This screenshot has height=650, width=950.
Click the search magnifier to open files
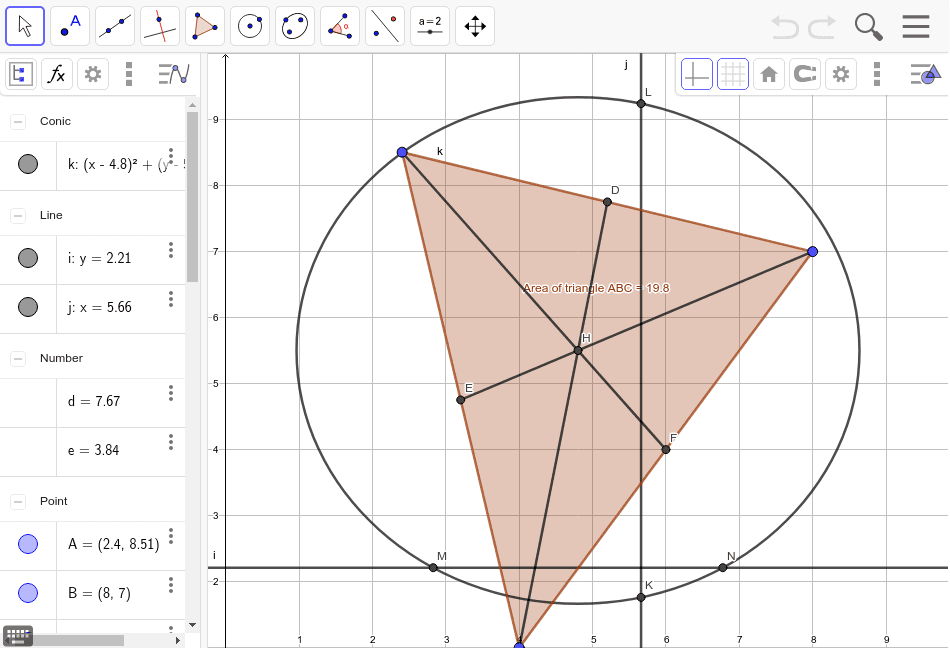868,27
